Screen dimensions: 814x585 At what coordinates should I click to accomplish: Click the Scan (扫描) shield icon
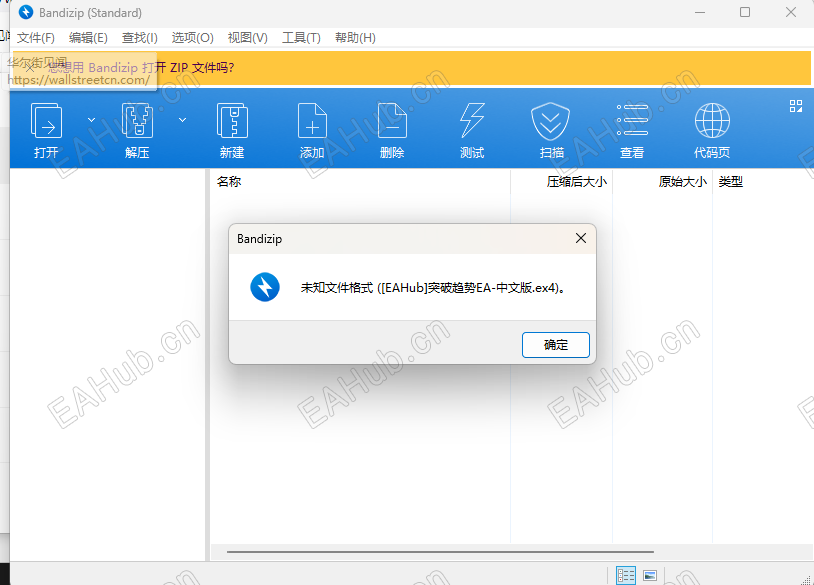pyautogui.click(x=551, y=121)
